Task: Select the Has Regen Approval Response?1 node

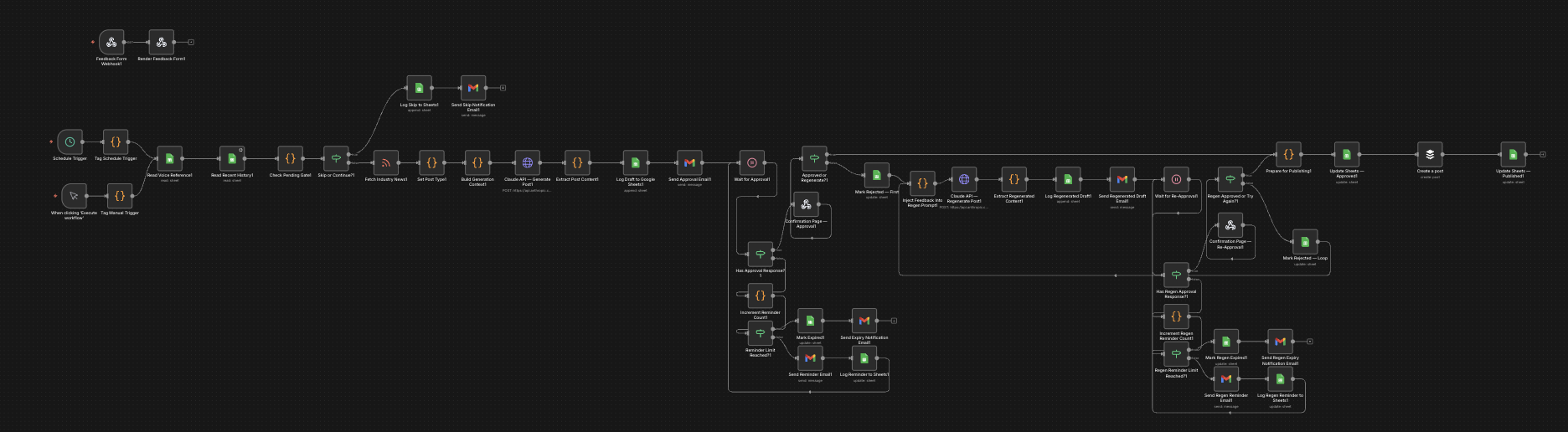Action: [x=1176, y=275]
